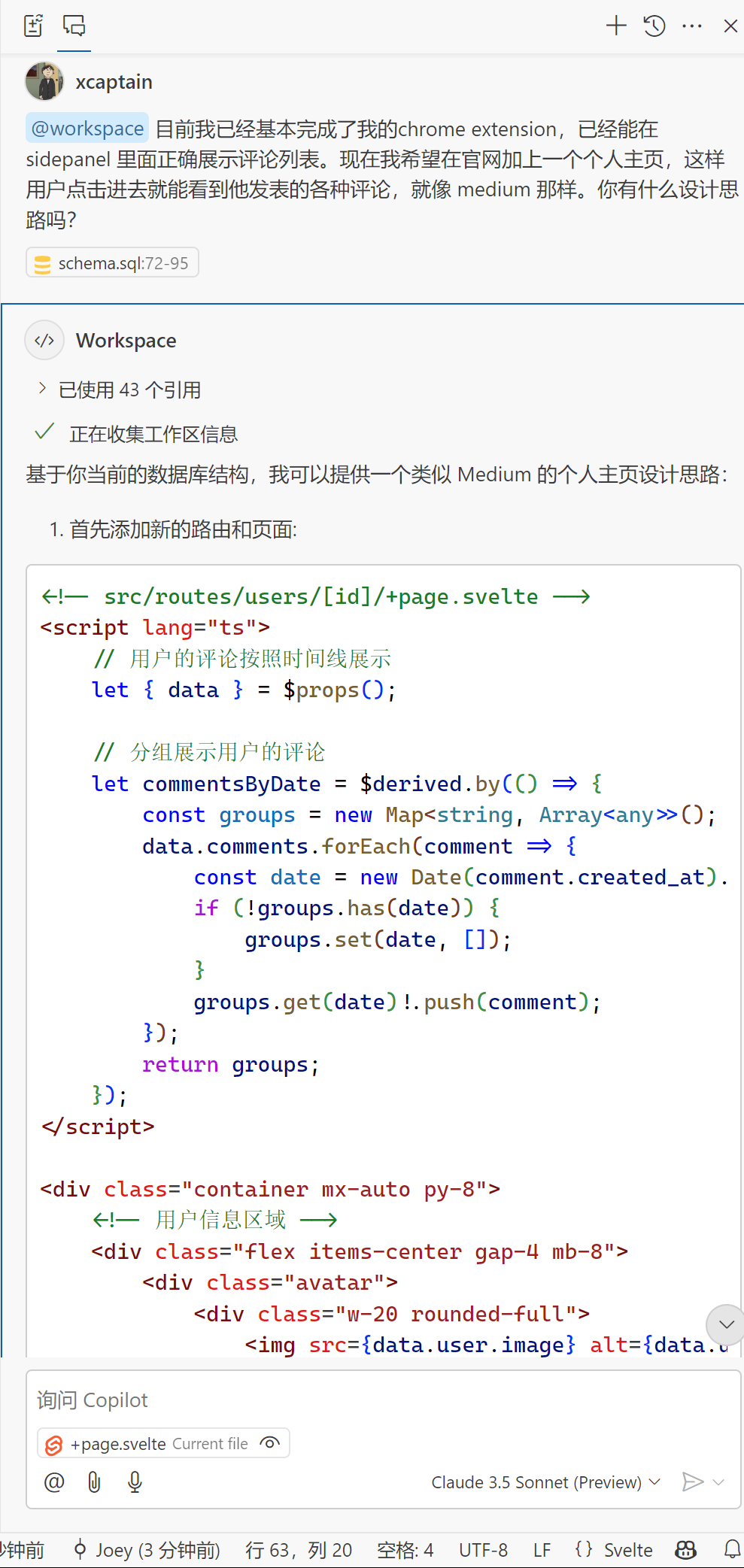744x1568 pixels.
Task: Switch to the Chat tab icon
Action: coord(74,26)
